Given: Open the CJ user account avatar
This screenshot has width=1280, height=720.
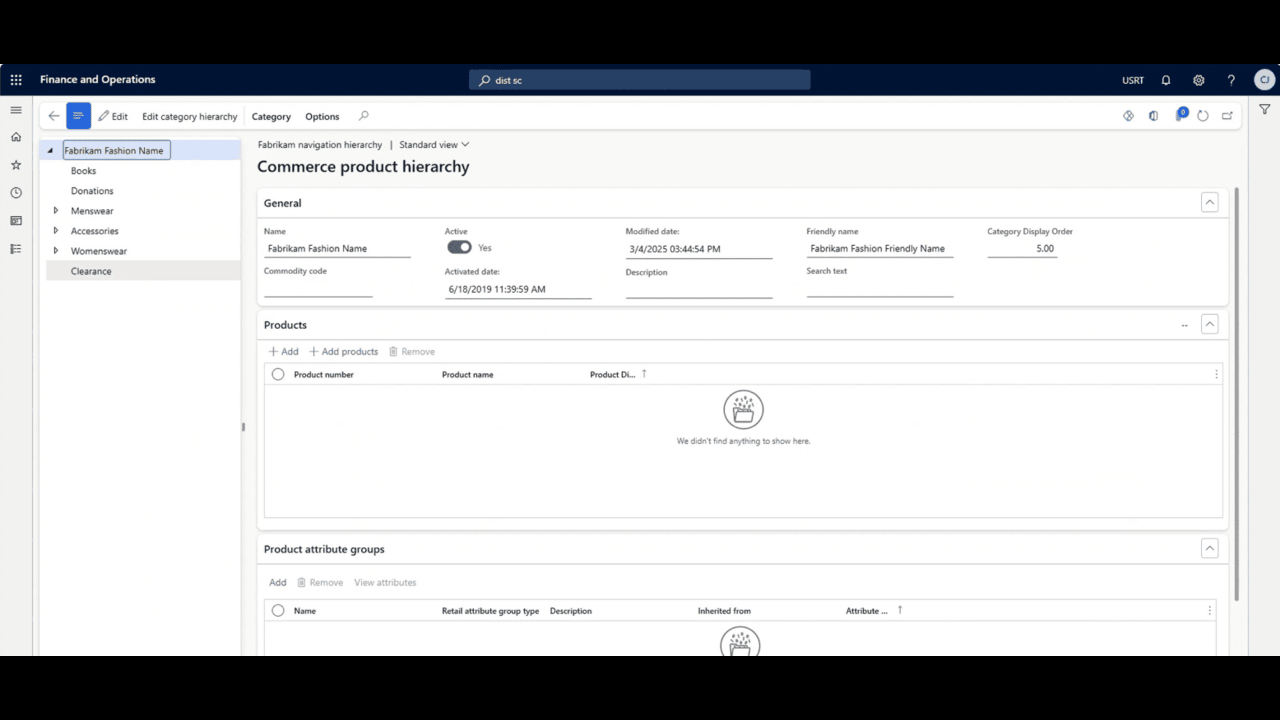Looking at the screenshot, I should pos(1264,80).
